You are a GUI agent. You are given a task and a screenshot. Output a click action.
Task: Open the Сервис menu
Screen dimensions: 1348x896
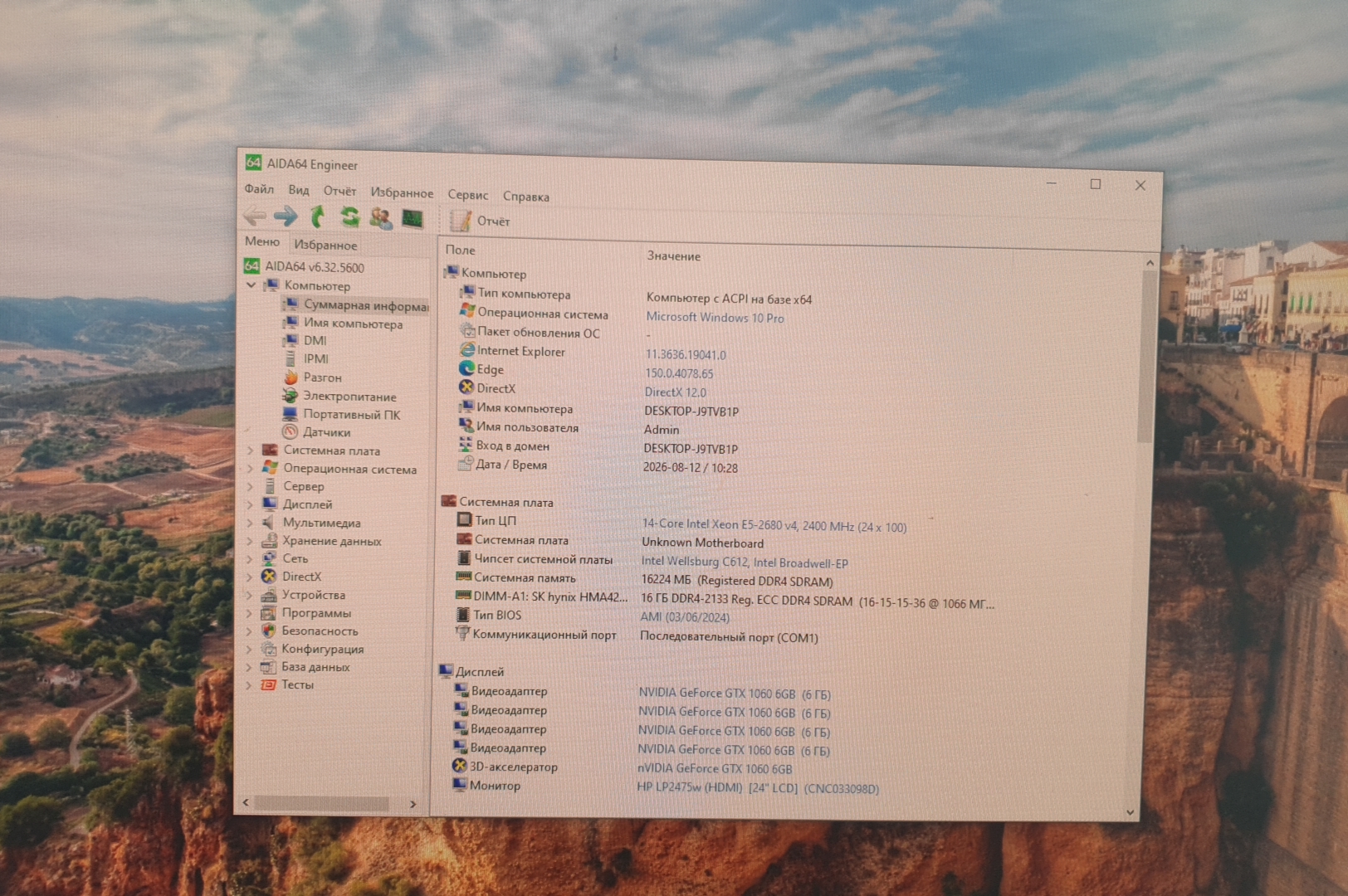pyautogui.click(x=468, y=195)
